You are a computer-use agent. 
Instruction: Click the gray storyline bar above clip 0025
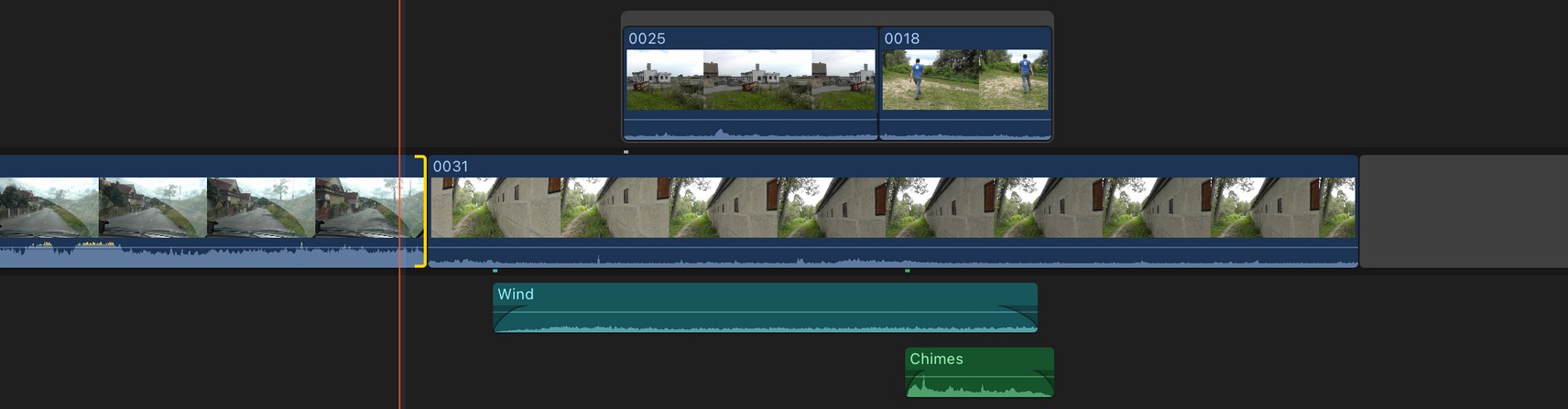[x=836, y=18]
